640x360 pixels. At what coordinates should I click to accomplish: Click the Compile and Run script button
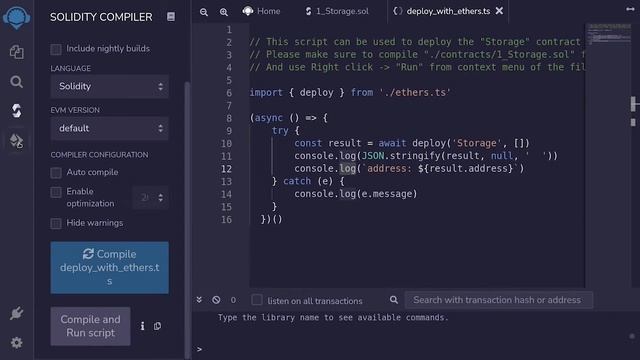click(x=90, y=326)
